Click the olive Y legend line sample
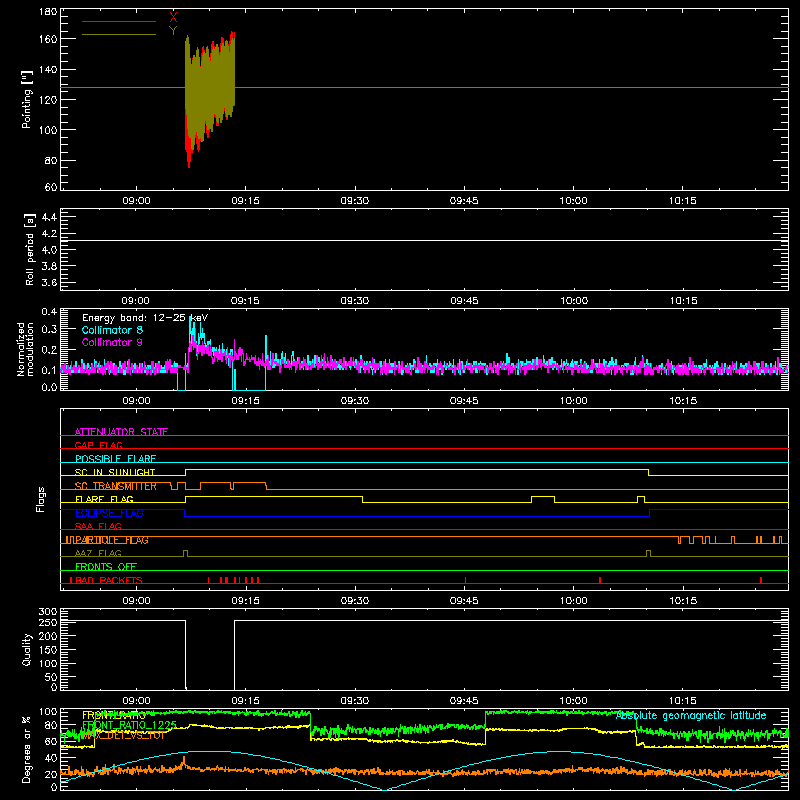800x800 pixels. [119, 34]
